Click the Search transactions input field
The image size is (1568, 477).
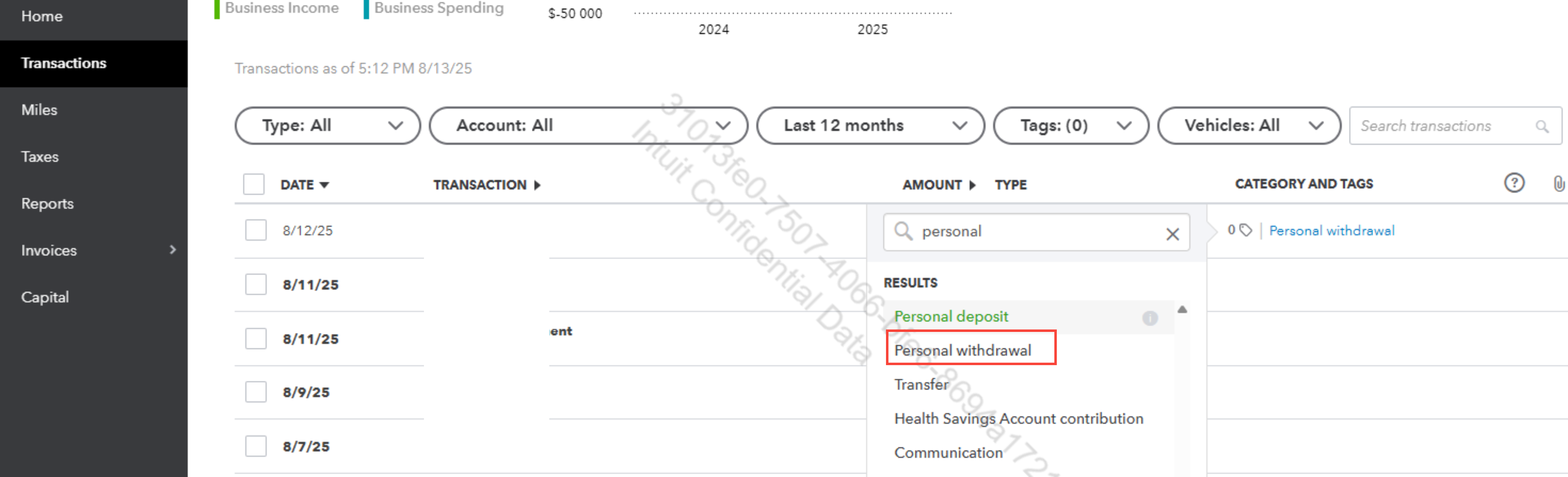tap(1443, 126)
